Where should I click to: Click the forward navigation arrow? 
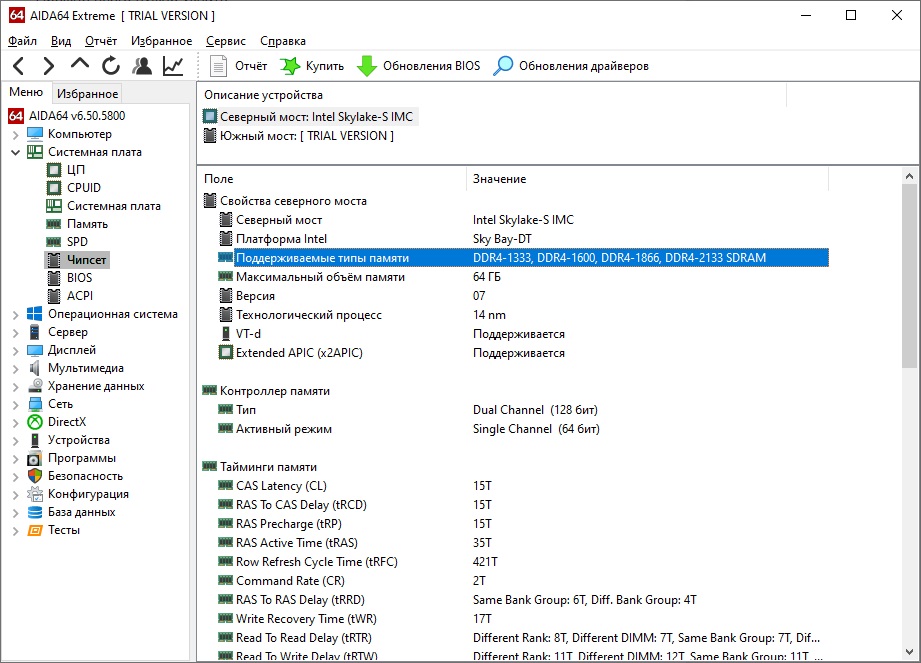[x=48, y=66]
